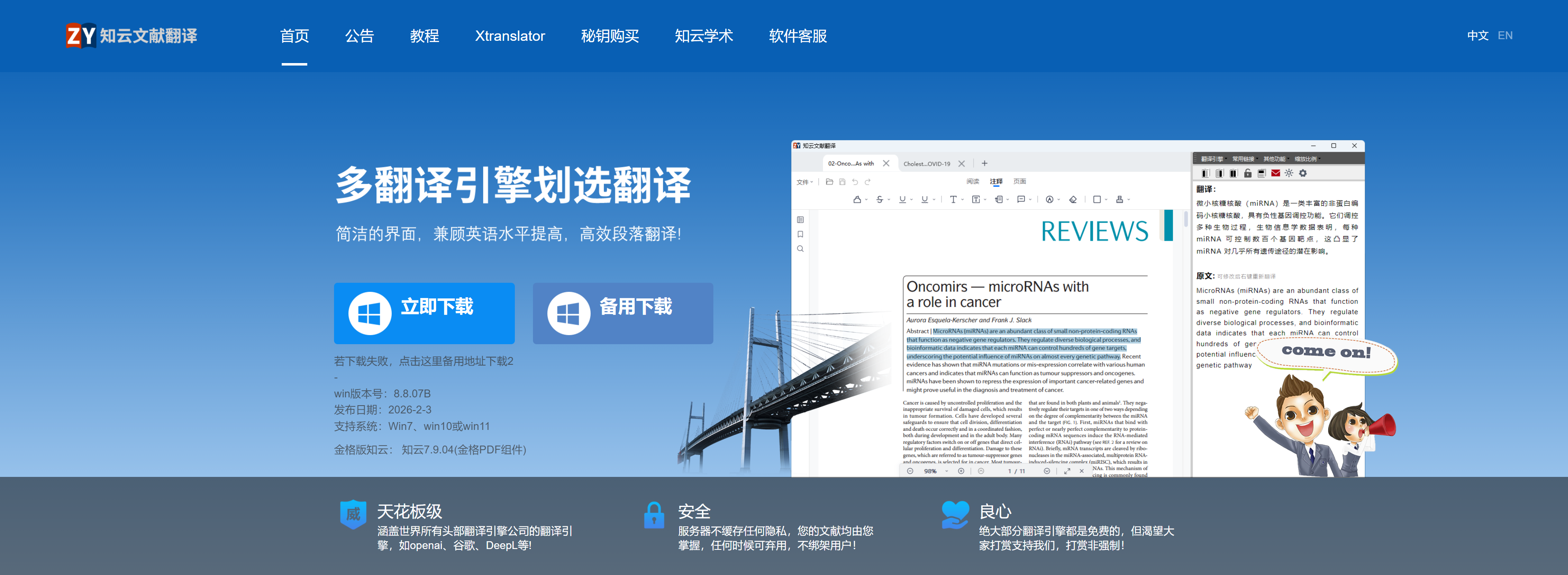Click the undo icon in the PDF toolbar
The height and width of the screenshot is (575, 1568).
click(x=856, y=182)
